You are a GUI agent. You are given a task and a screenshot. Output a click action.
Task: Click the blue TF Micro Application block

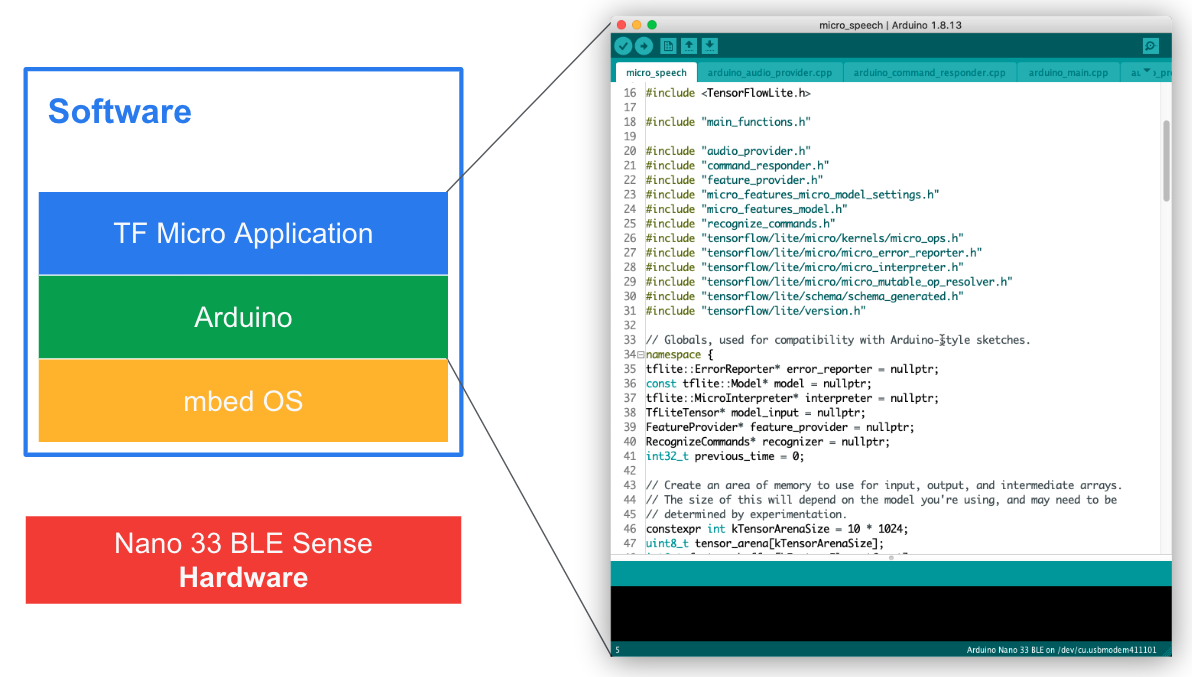click(x=243, y=234)
